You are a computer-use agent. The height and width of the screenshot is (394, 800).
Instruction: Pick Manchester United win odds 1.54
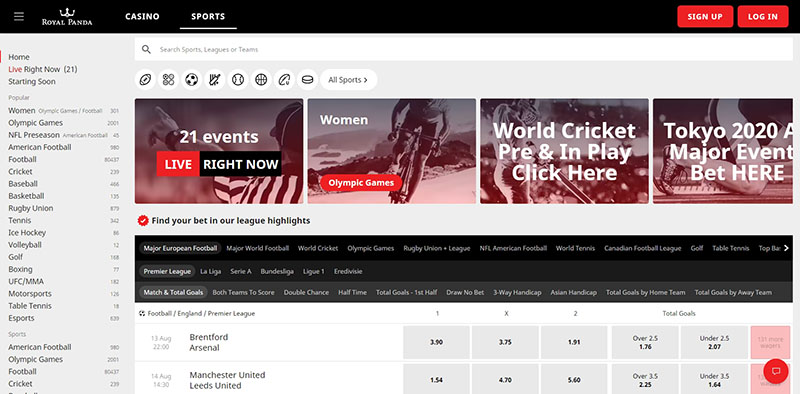436,380
